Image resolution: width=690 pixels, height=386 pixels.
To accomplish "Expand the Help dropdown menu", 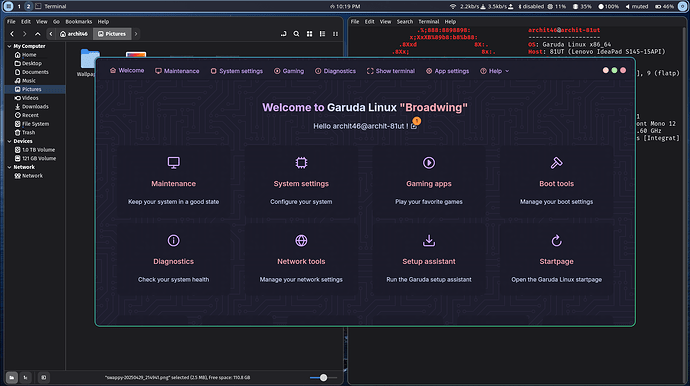I will [x=495, y=71].
